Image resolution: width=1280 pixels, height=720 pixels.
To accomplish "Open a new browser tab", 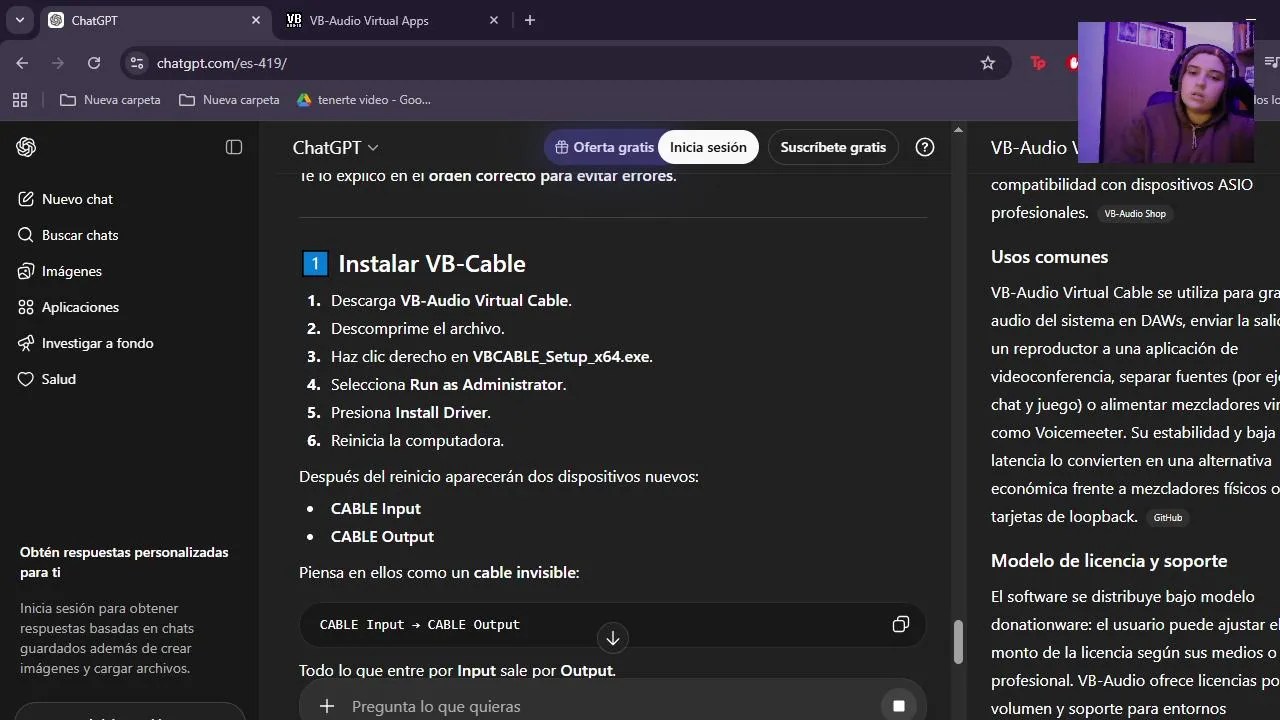I will pos(530,20).
